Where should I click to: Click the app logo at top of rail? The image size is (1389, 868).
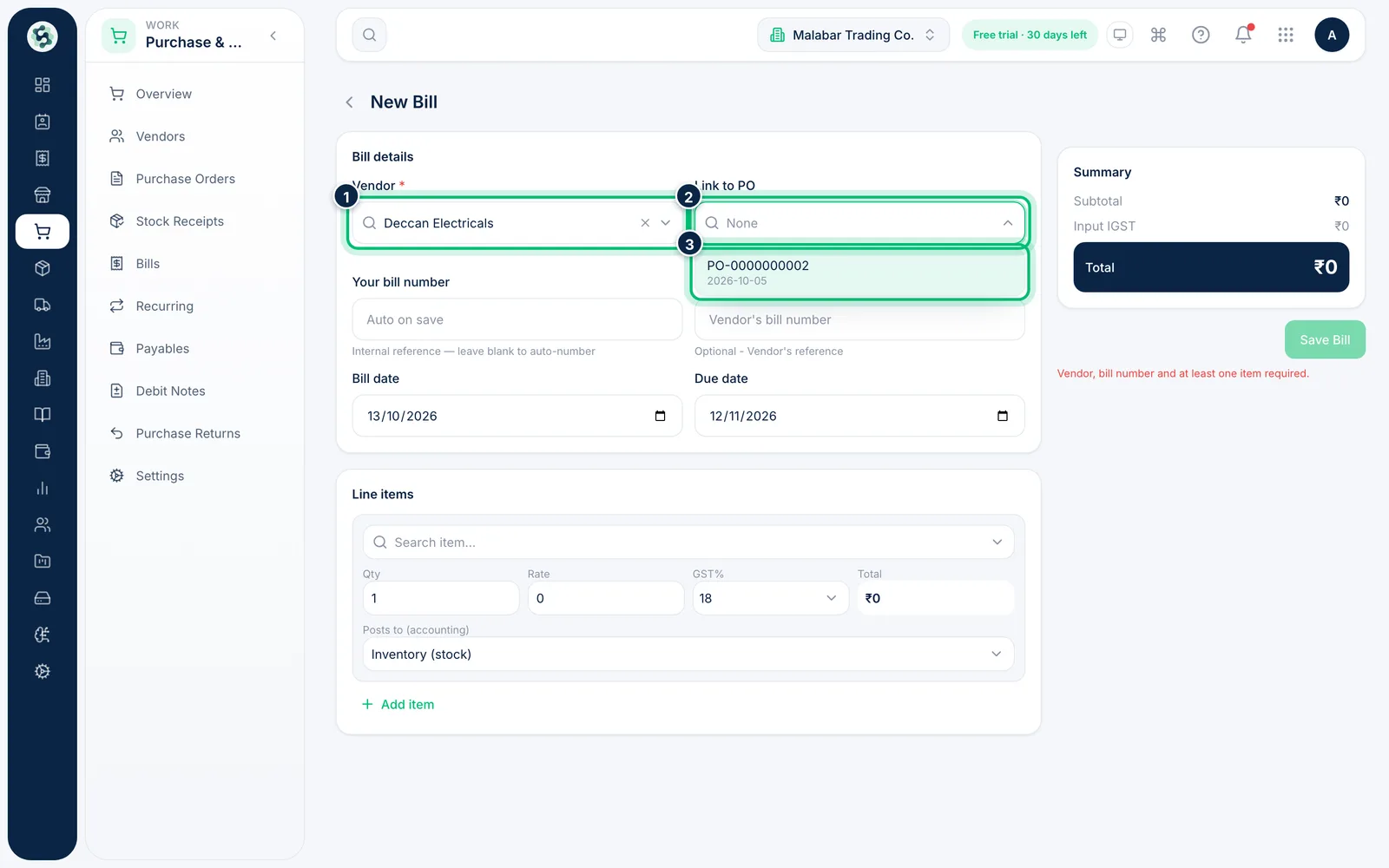pyautogui.click(x=42, y=36)
